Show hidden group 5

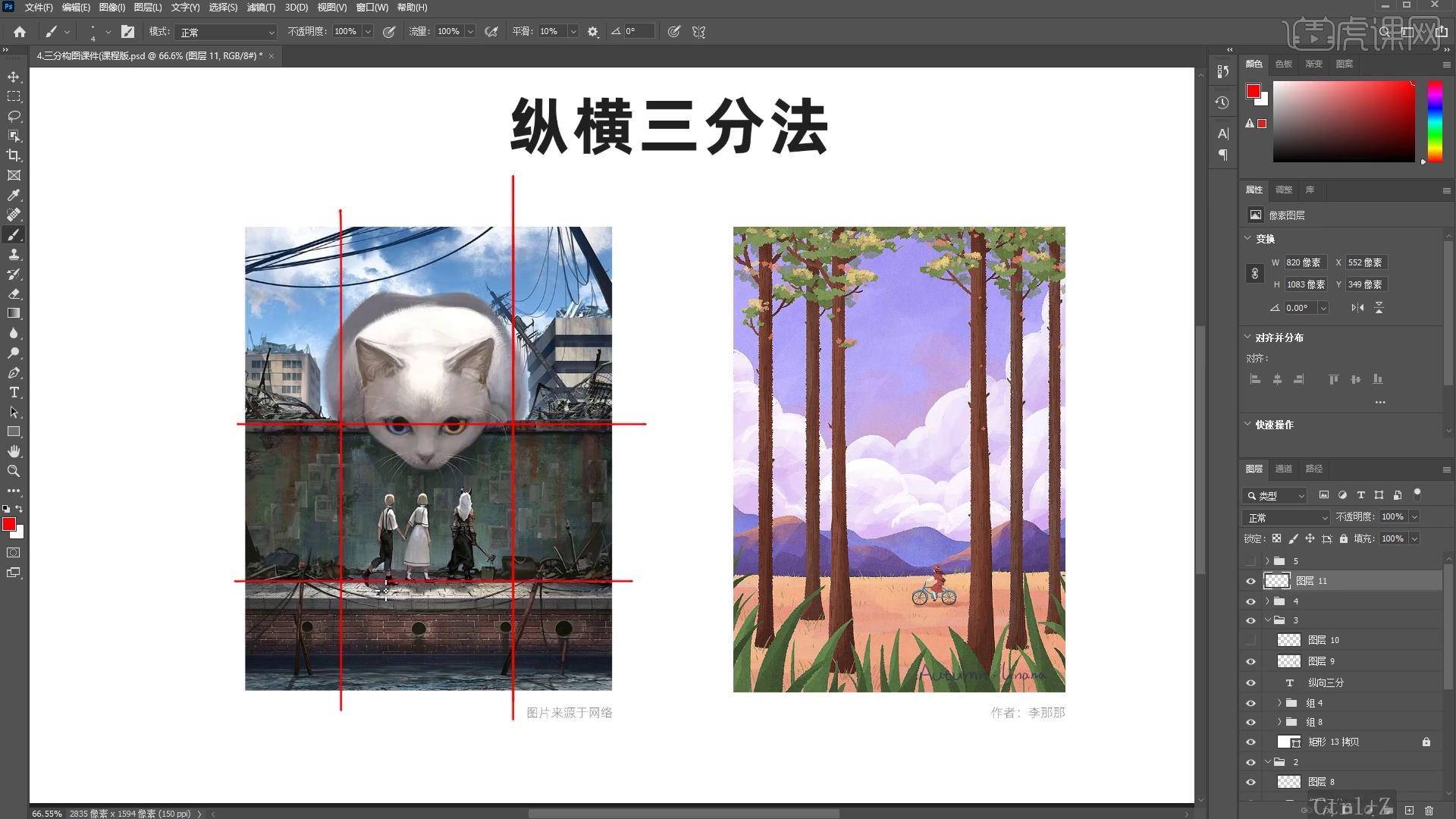point(1250,561)
